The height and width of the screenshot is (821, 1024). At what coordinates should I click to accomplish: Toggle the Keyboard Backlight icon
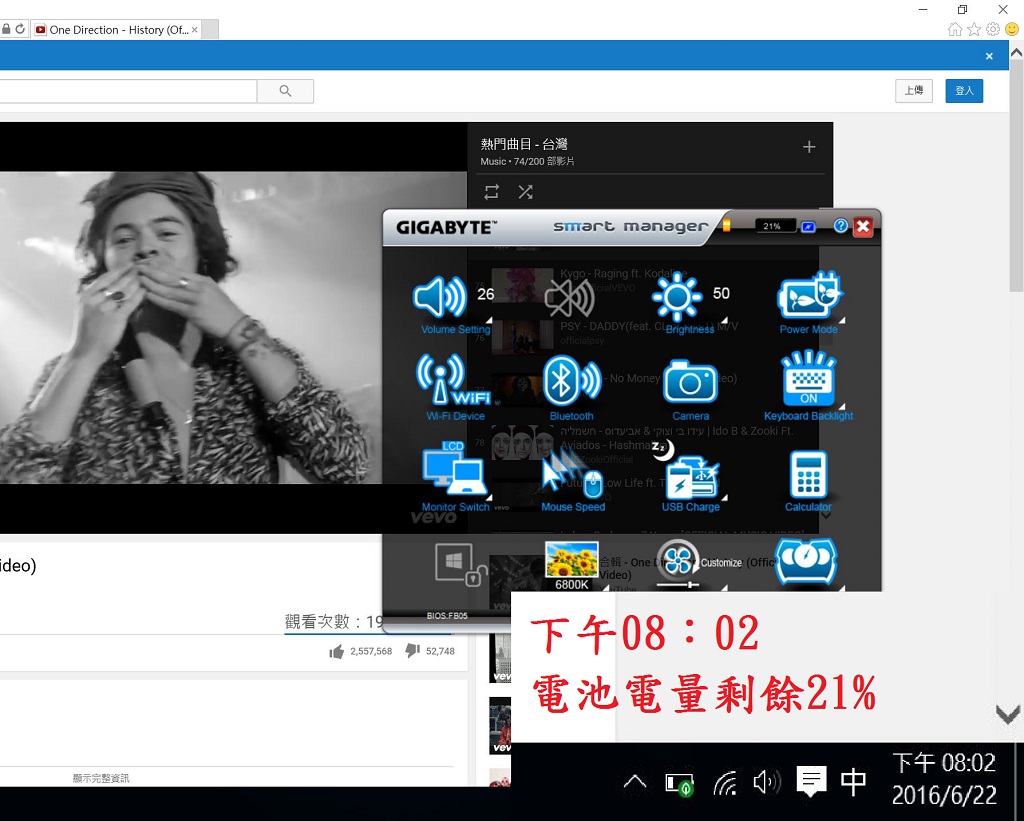pyautogui.click(x=808, y=378)
